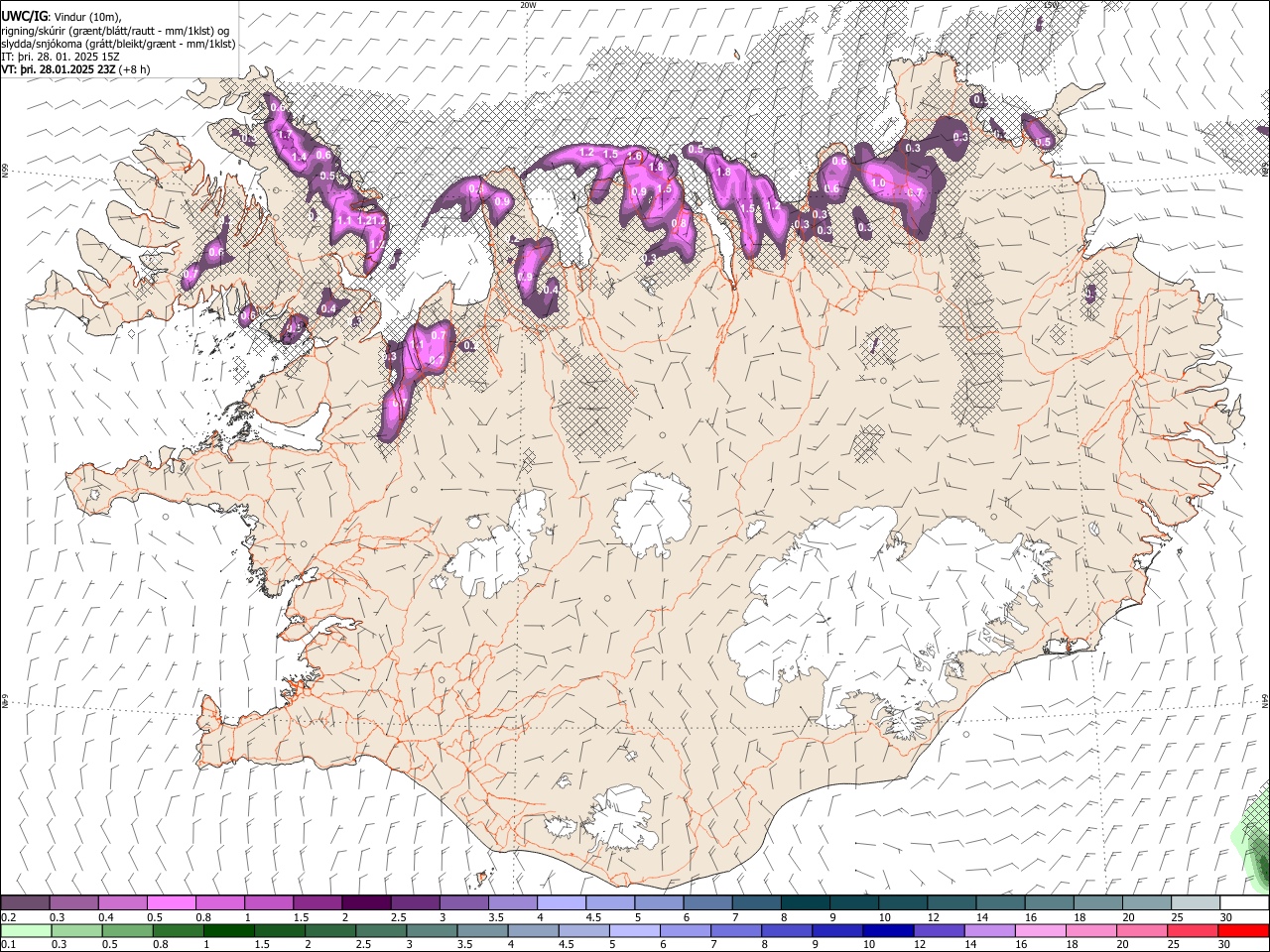1270x952 pixels.
Task: Select the white 30 swatch ending the snow scale
Action: tap(1244, 903)
